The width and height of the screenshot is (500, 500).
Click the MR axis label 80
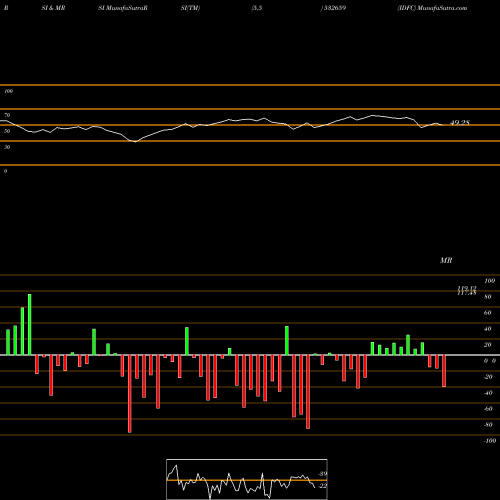click(488, 297)
